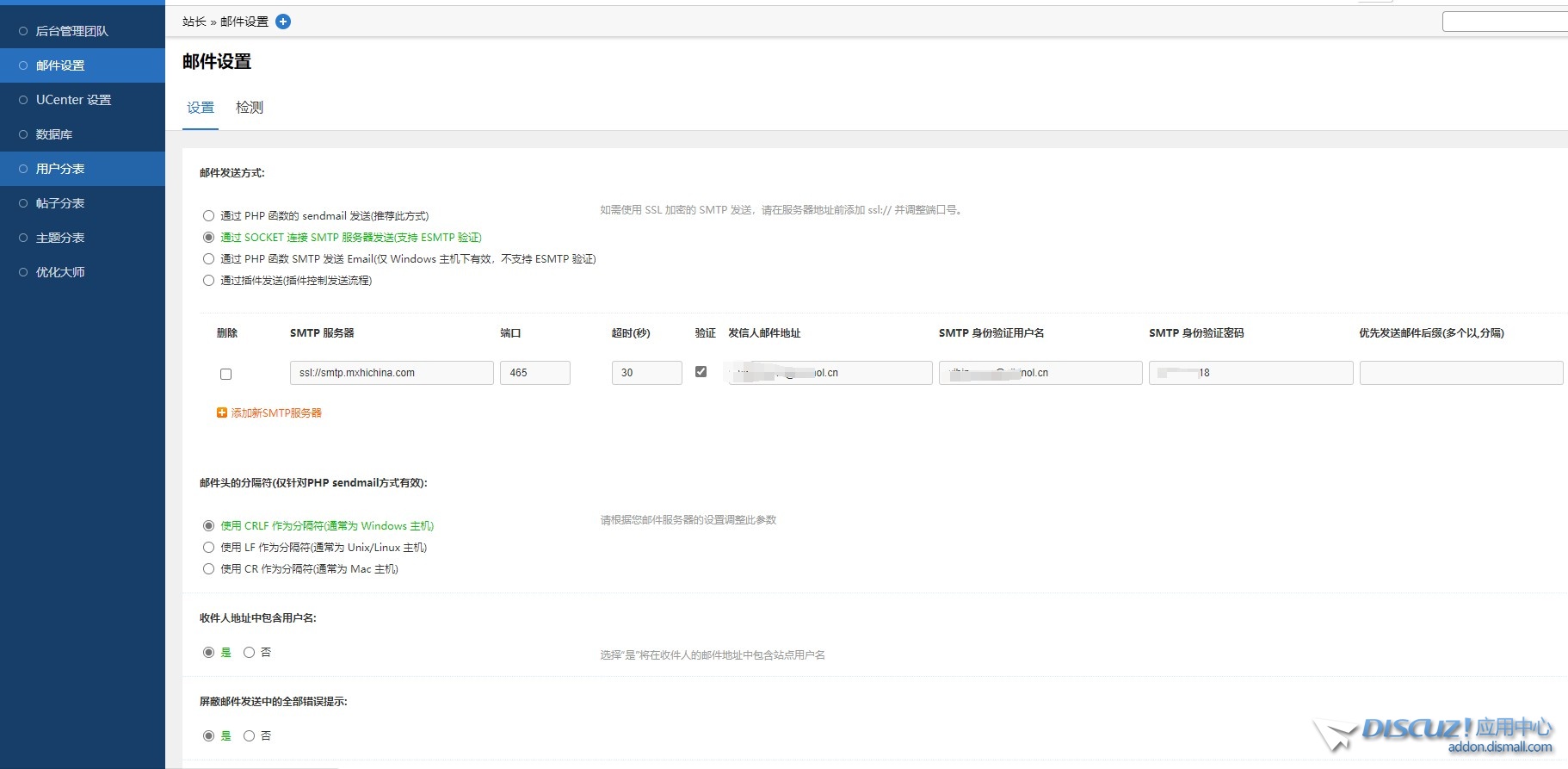Open UCenter 设置 in the sidebar
1568x769 pixels.
coord(83,100)
